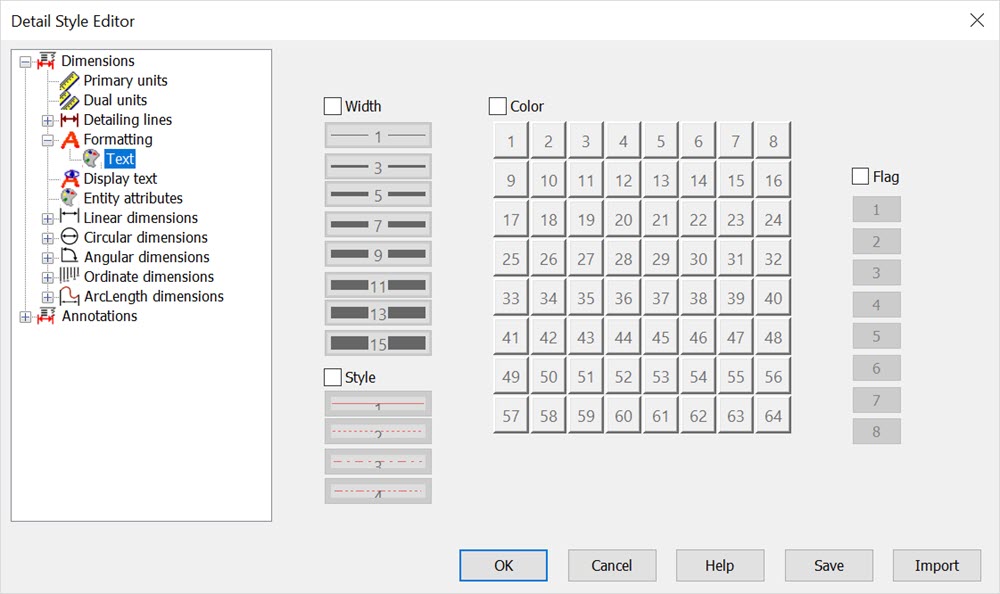This screenshot has width=1000, height=594.
Task: Select the Angular dimensions tree item
Action: pyautogui.click(x=146, y=257)
